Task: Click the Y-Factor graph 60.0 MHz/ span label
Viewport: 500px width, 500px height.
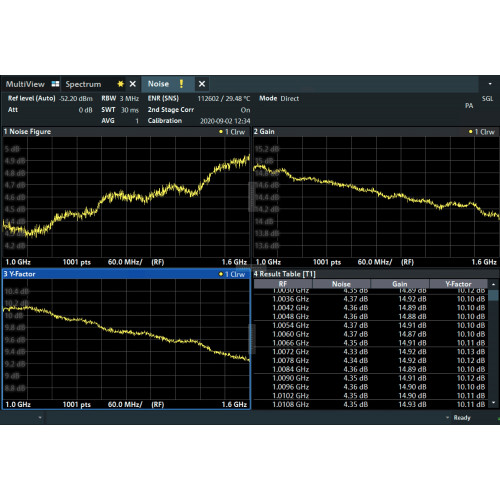Action: click(125, 404)
